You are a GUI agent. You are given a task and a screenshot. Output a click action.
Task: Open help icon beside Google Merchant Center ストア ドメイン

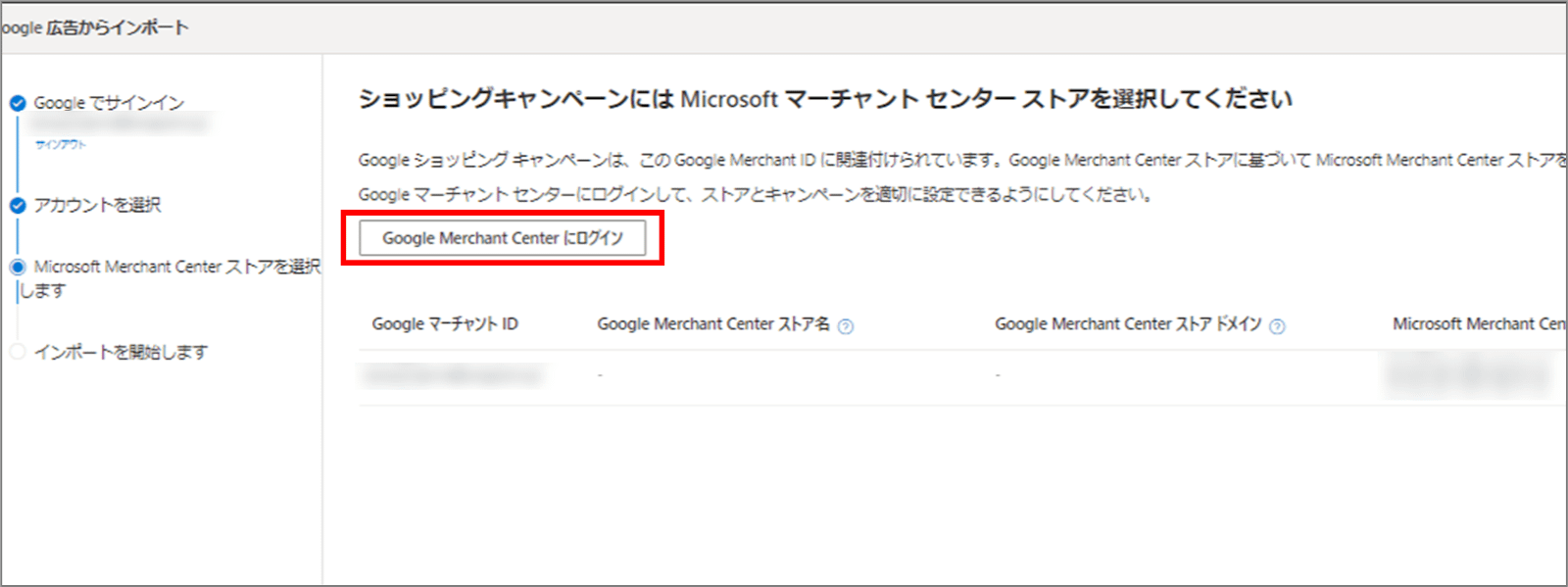coord(1277,326)
